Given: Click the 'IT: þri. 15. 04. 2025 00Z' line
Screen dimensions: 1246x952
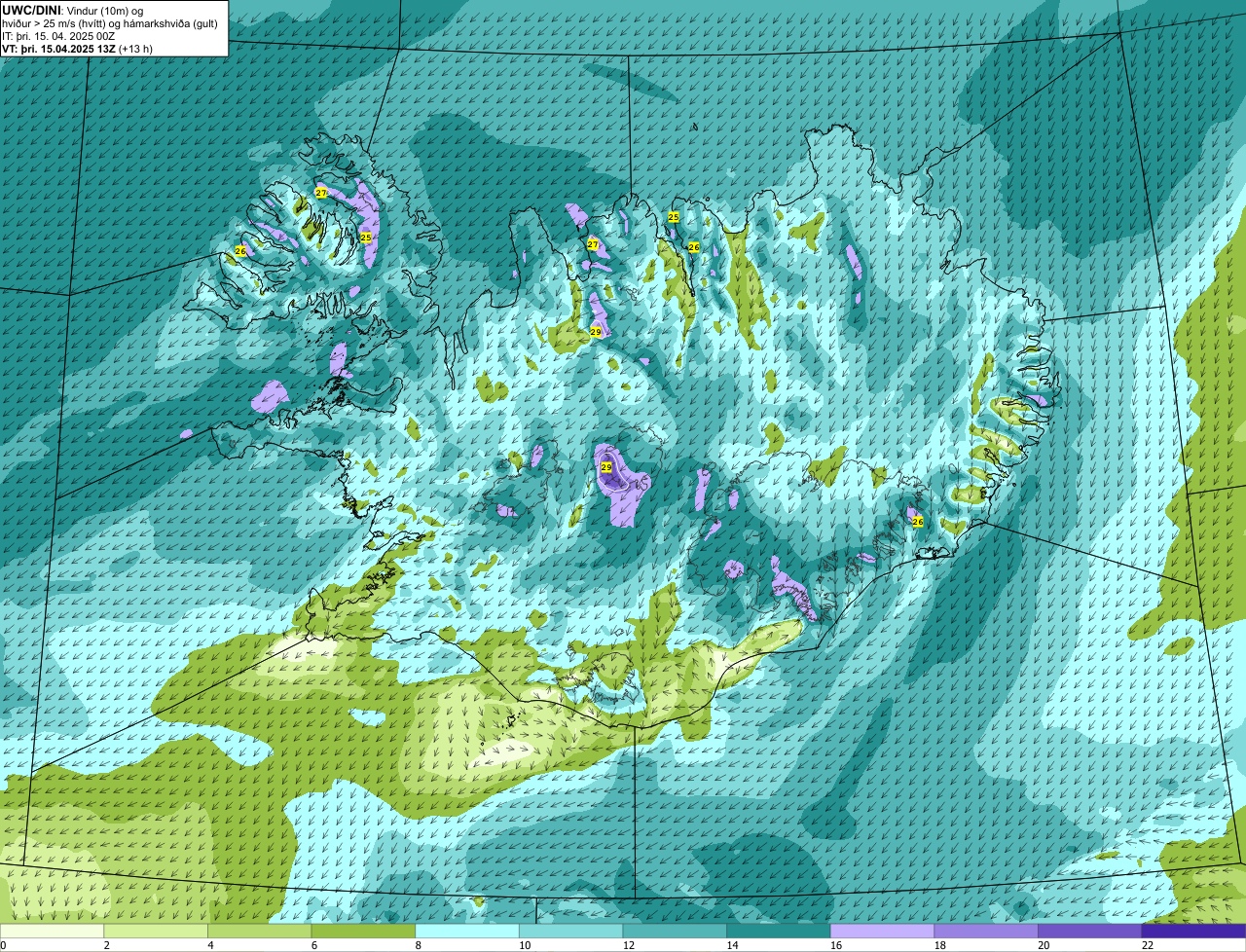Looking at the screenshot, I should coord(58,36).
